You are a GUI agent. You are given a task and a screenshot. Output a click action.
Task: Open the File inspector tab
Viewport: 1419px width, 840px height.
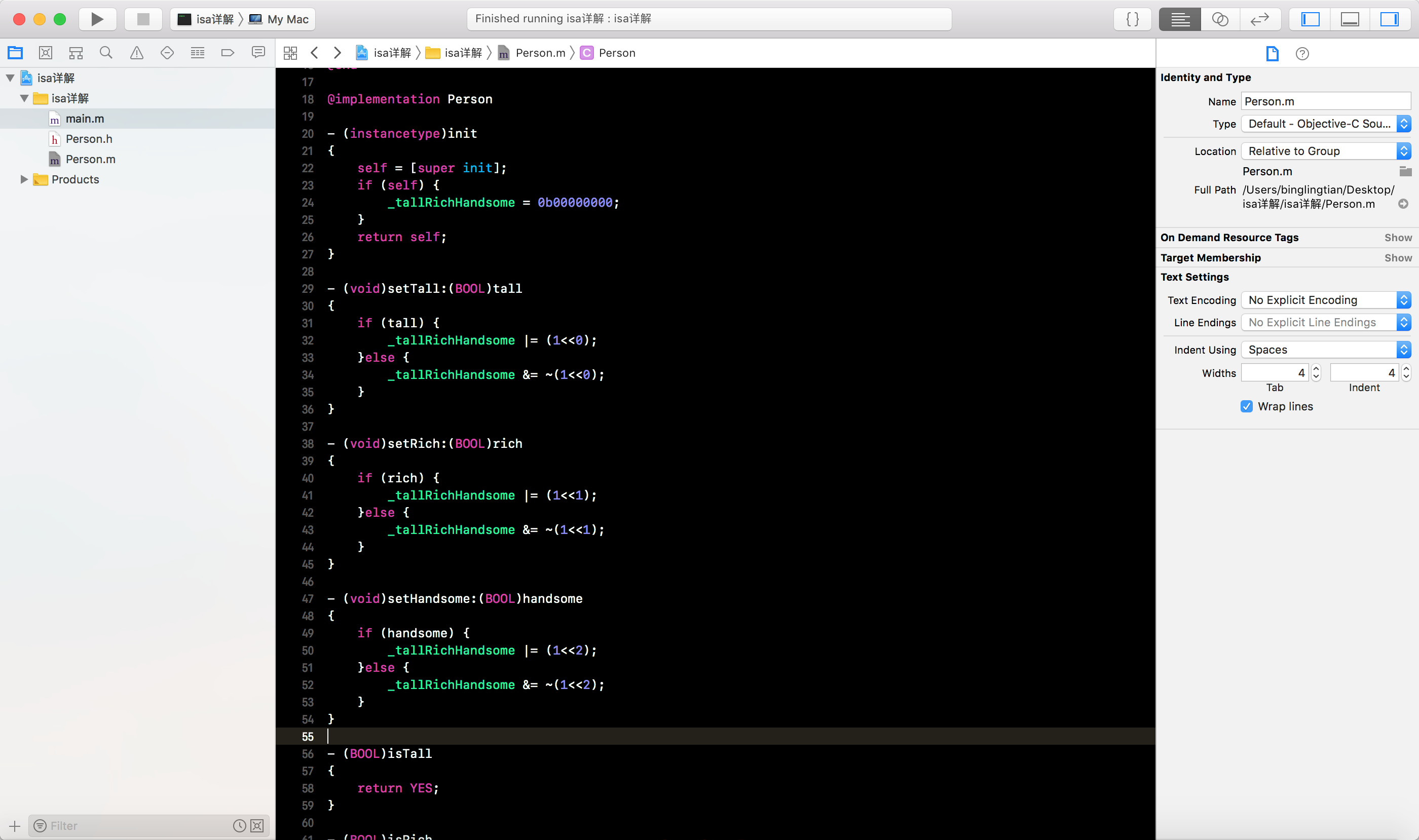[x=1272, y=54]
